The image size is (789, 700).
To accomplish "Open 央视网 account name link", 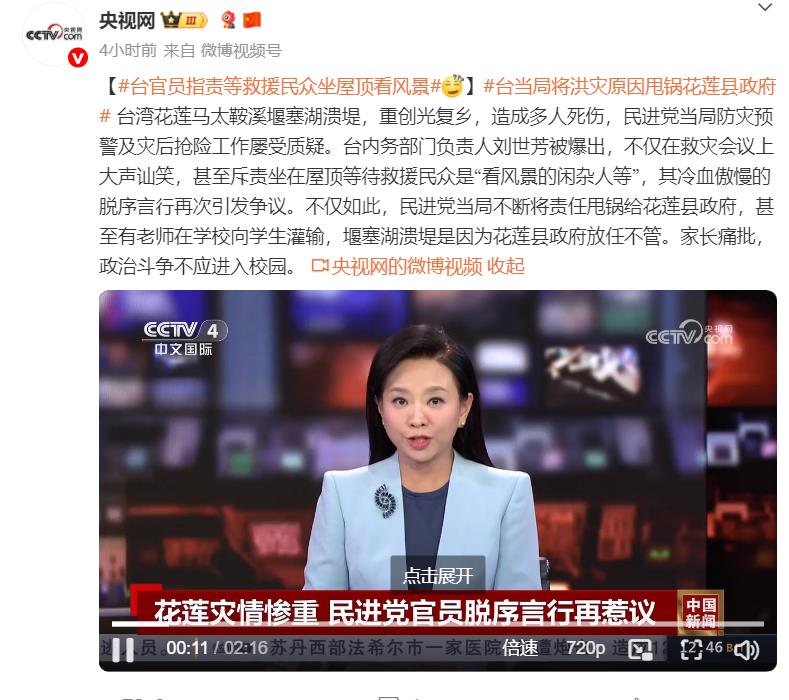I will (127, 21).
